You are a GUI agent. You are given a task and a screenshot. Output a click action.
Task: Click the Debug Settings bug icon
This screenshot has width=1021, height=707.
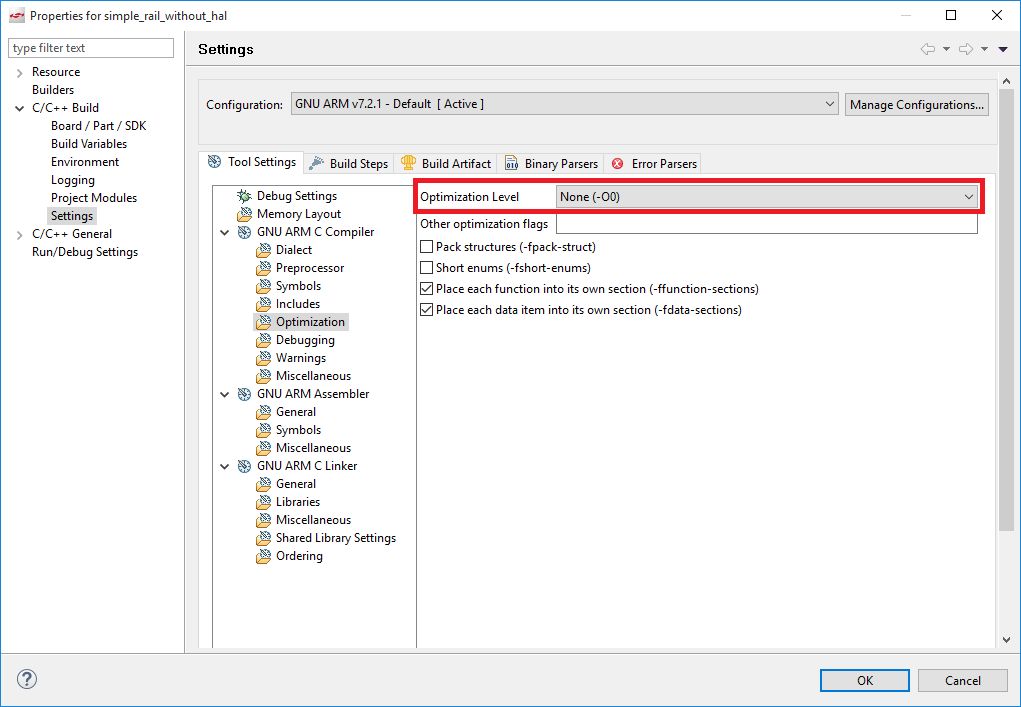pos(244,196)
